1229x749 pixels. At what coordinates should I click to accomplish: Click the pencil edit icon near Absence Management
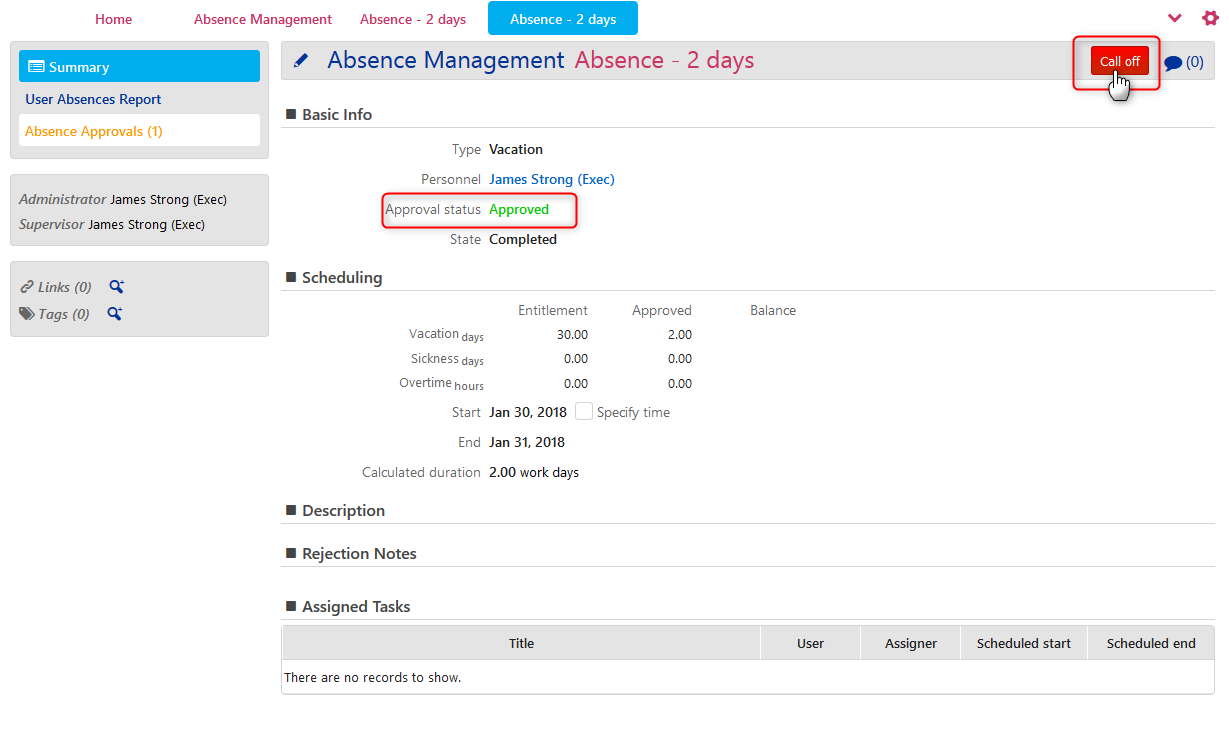[301, 60]
